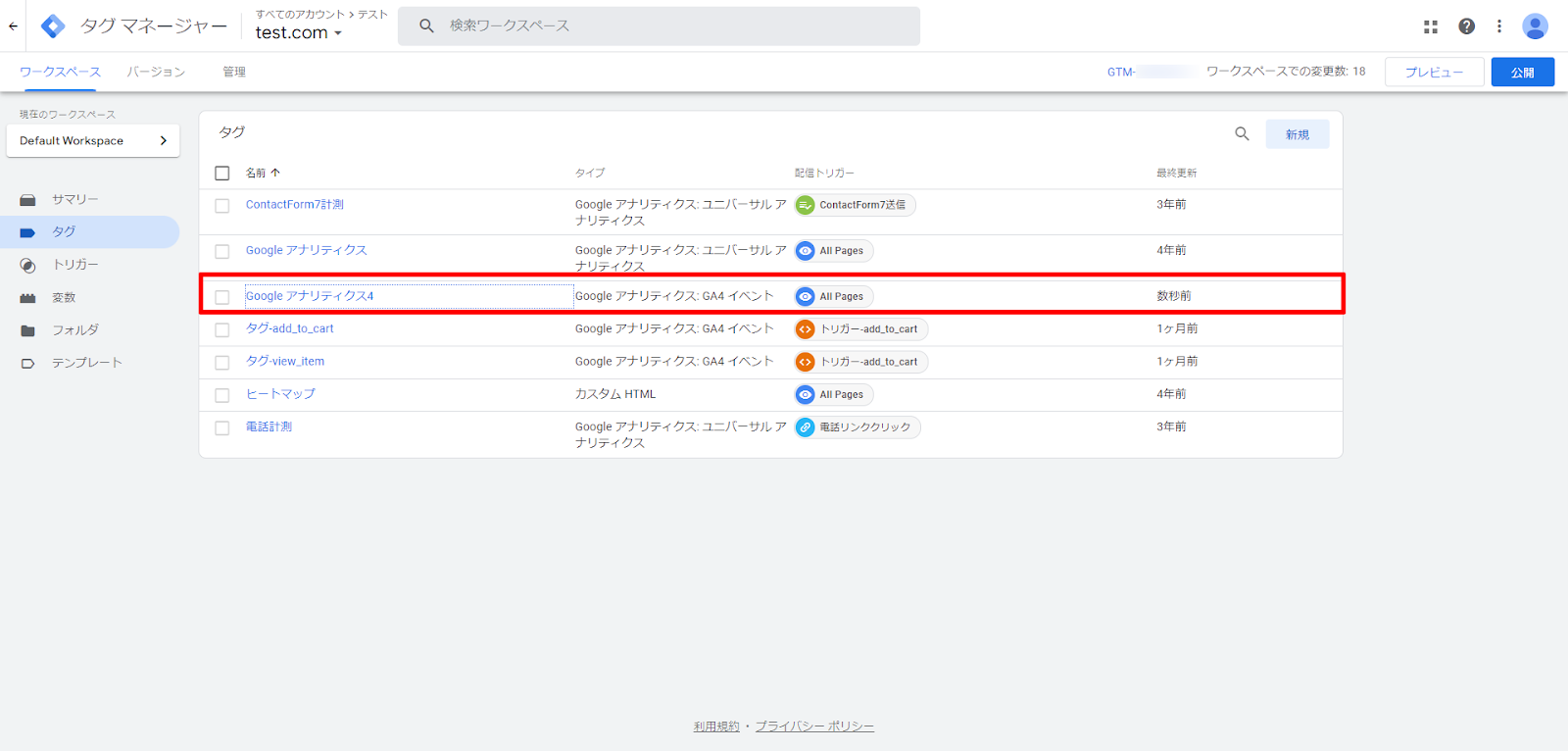Switch to the 管理 tab
The image size is (1568, 751).
click(234, 72)
